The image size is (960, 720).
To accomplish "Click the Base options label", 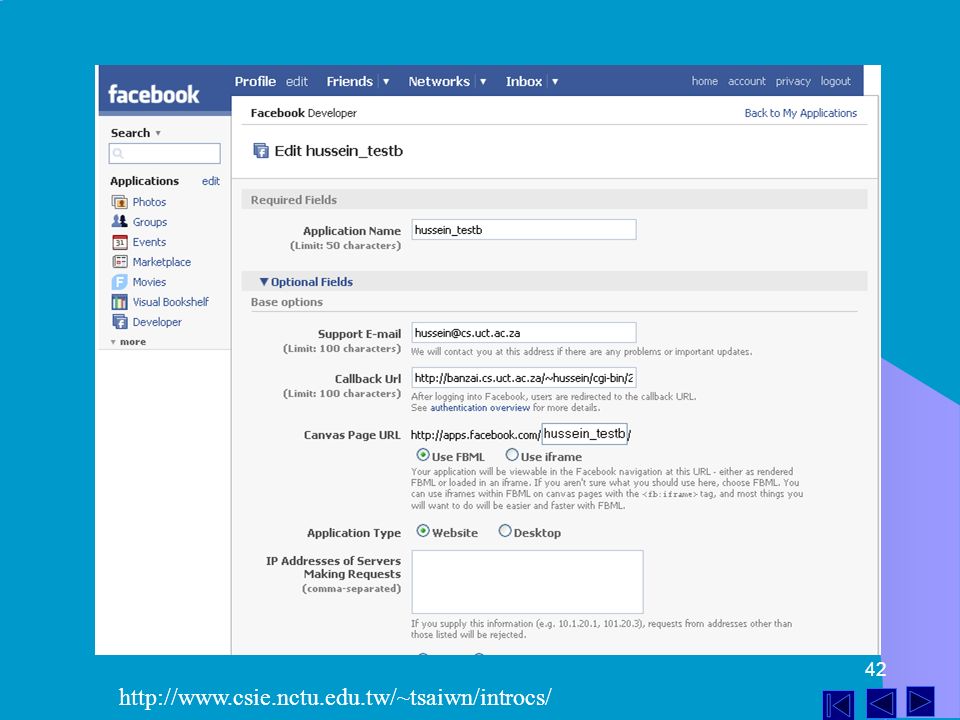I will [287, 302].
